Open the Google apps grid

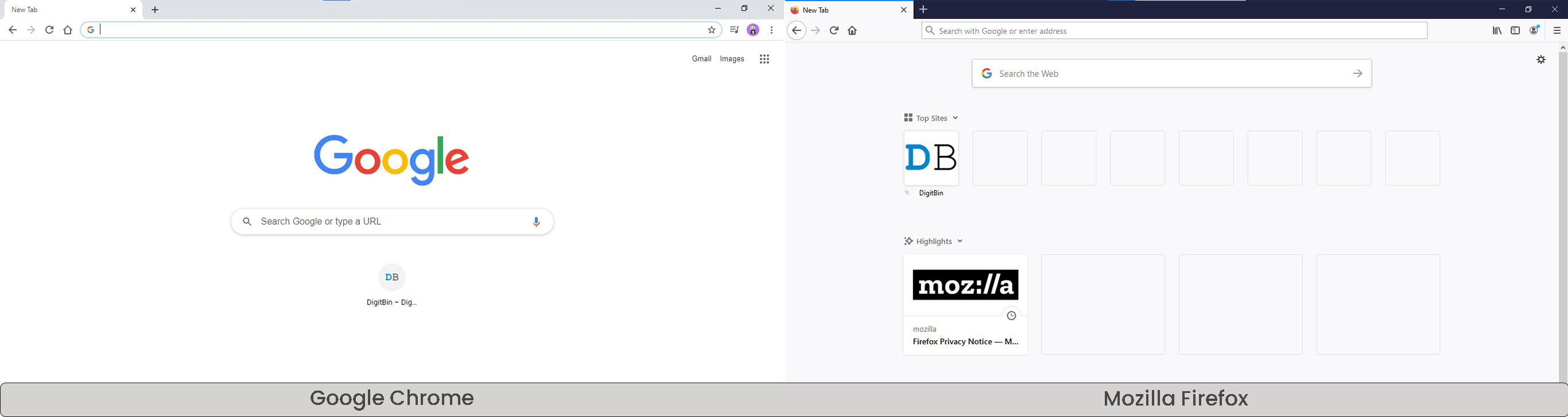click(x=765, y=59)
